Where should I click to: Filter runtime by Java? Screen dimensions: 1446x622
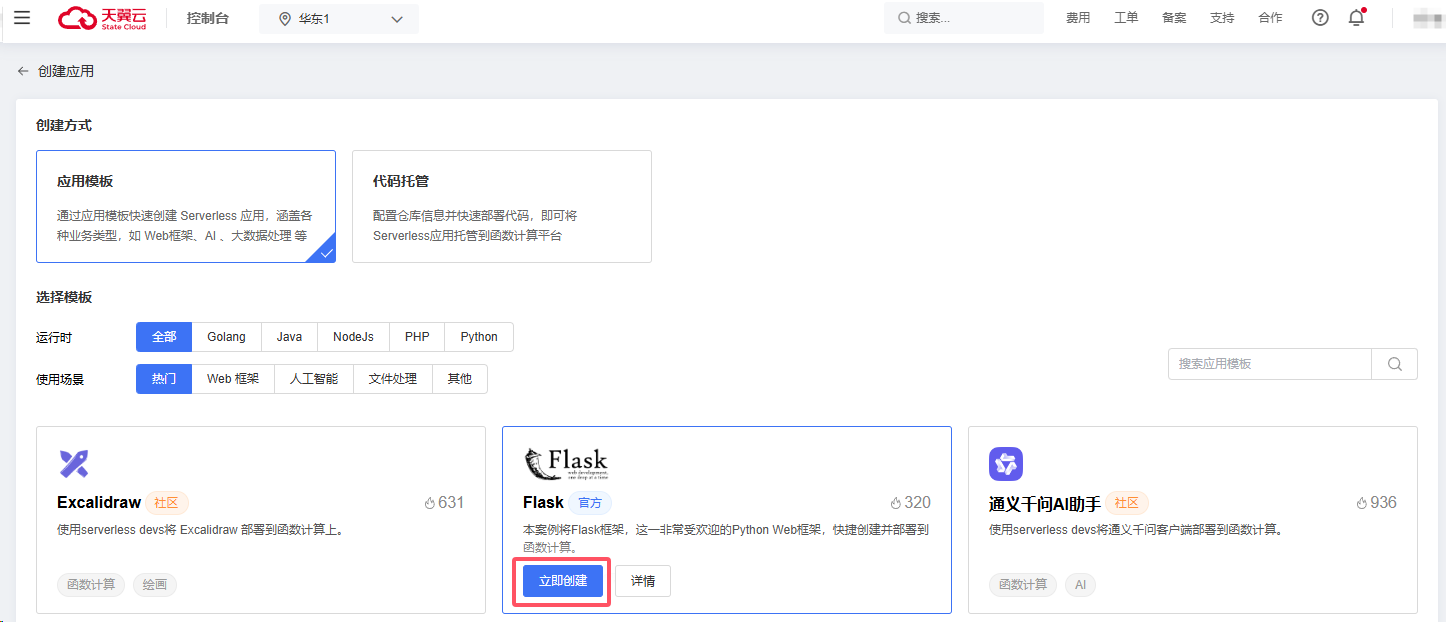(290, 337)
